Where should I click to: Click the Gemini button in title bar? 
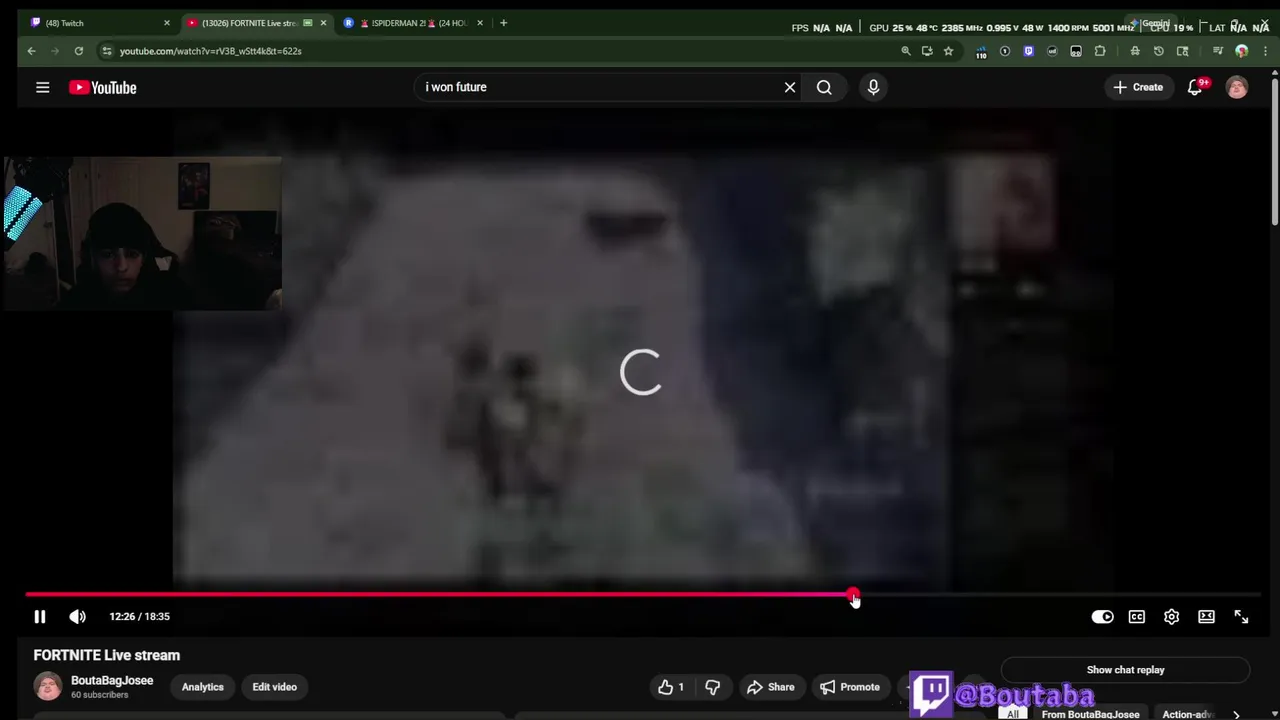click(1150, 23)
